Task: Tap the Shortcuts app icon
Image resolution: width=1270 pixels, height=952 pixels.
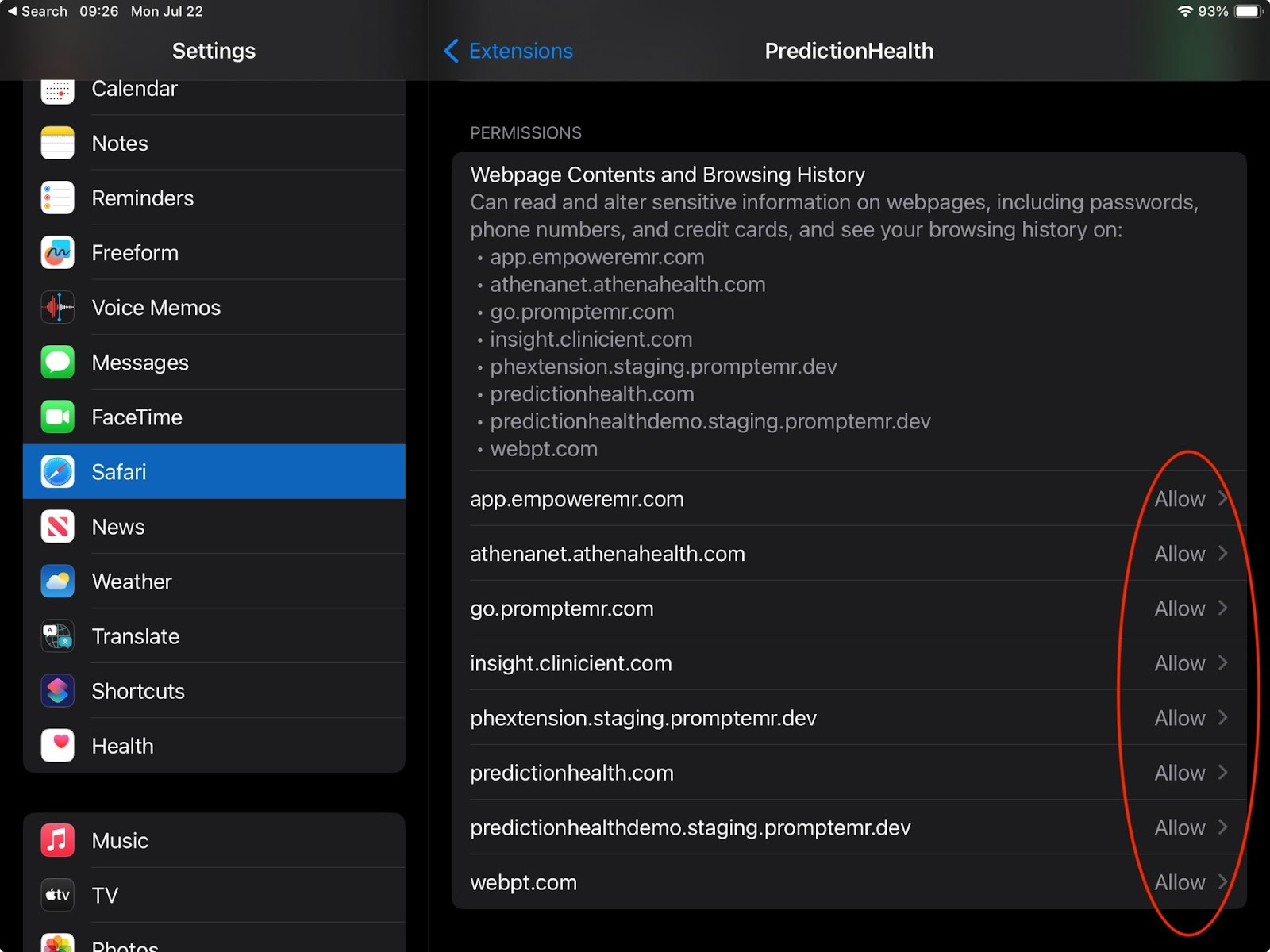Action: (57, 690)
